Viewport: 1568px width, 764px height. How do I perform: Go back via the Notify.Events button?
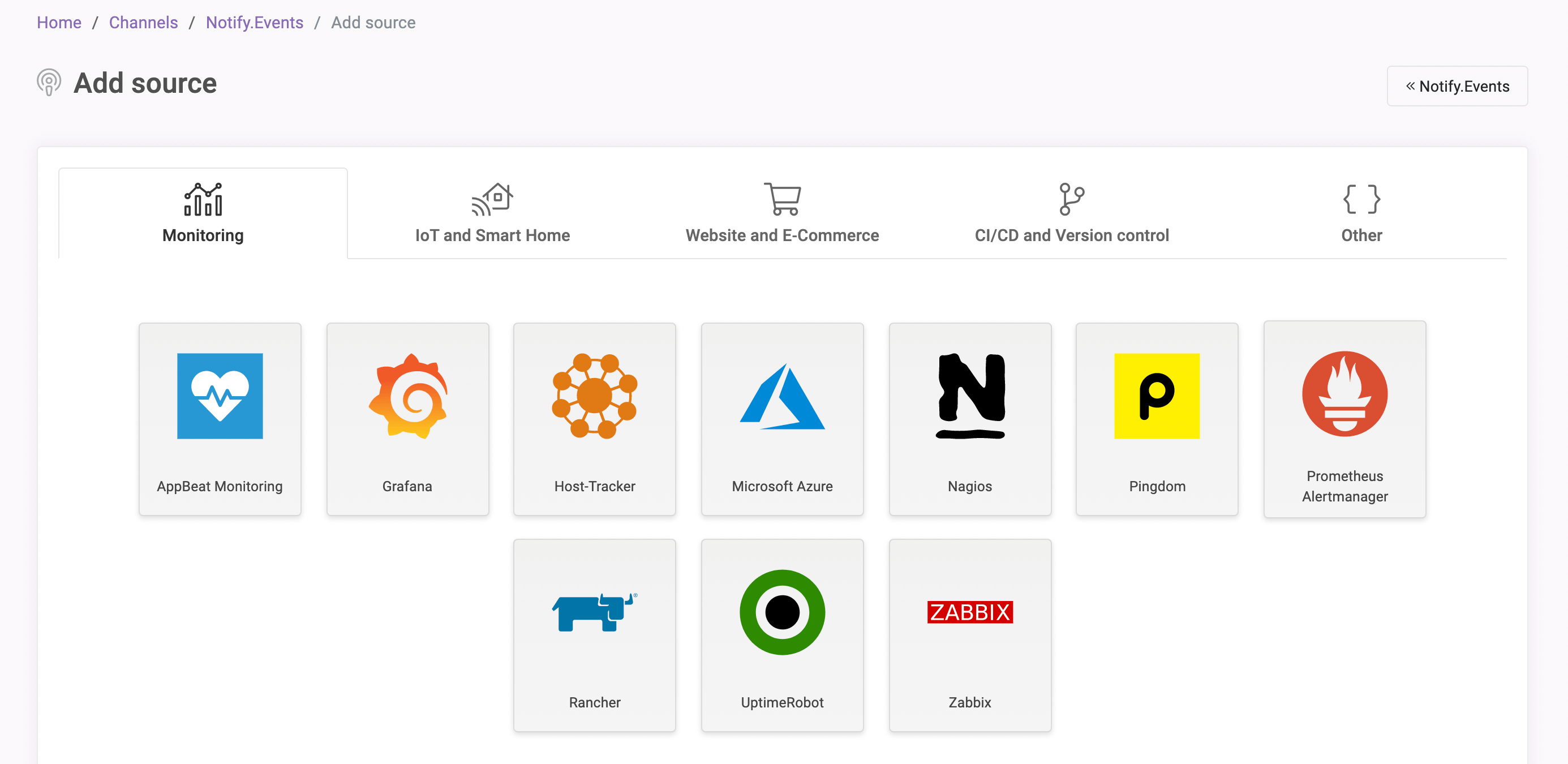pyautogui.click(x=1457, y=86)
